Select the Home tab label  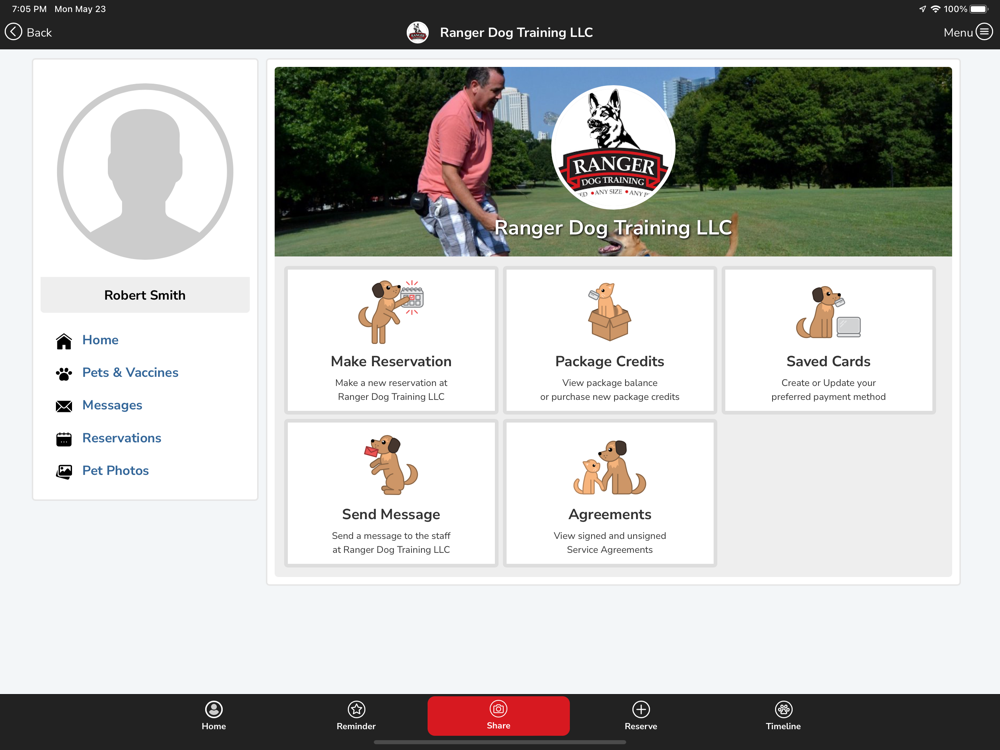pyautogui.click(x=214, y=726)
